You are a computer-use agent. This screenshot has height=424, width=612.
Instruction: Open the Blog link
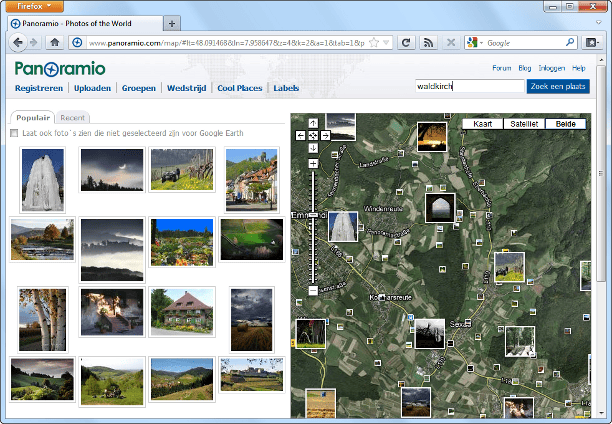coord(525,68)
